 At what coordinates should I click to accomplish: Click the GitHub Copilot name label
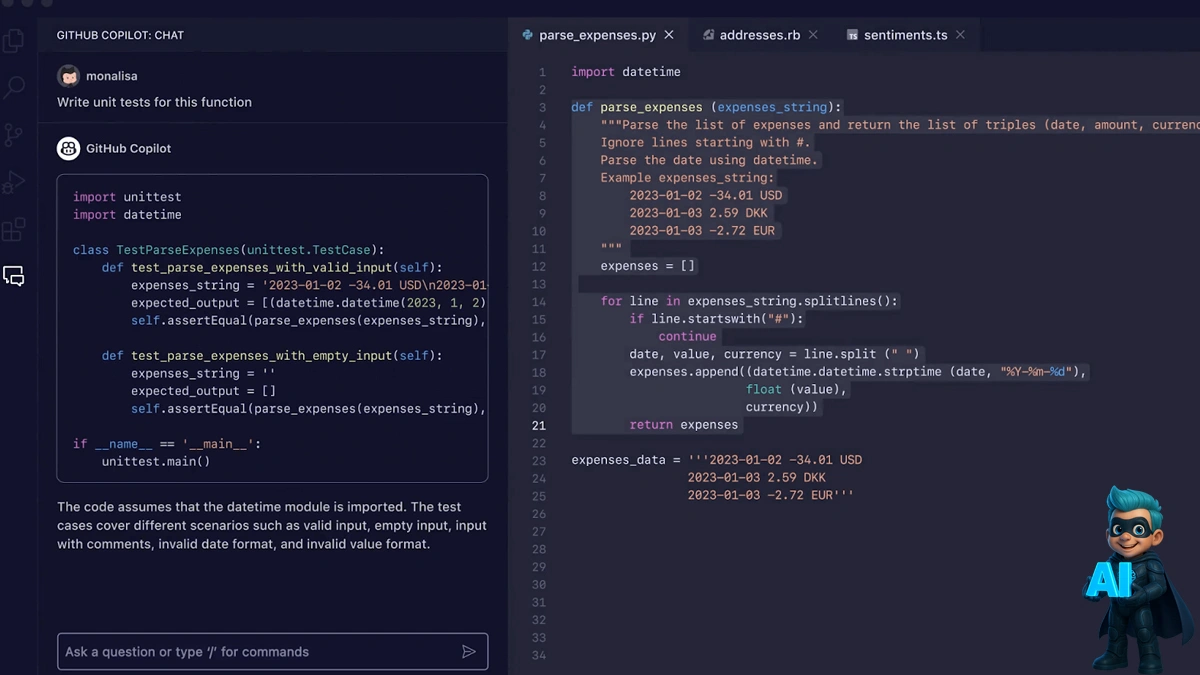(128, 148)
